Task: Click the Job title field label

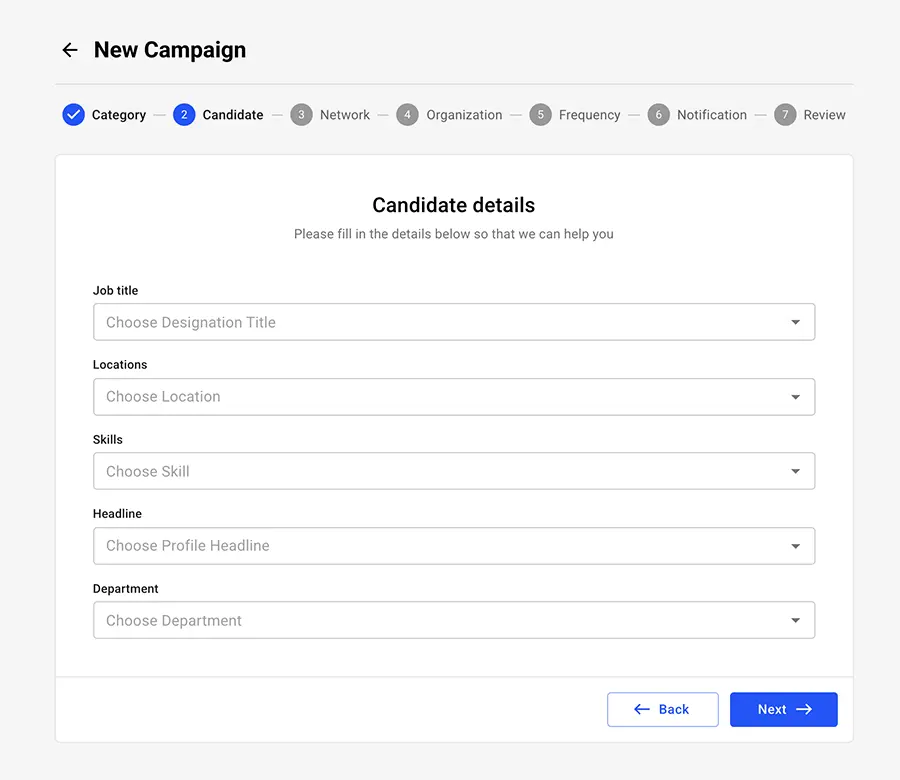Action: tap(115, 290)
